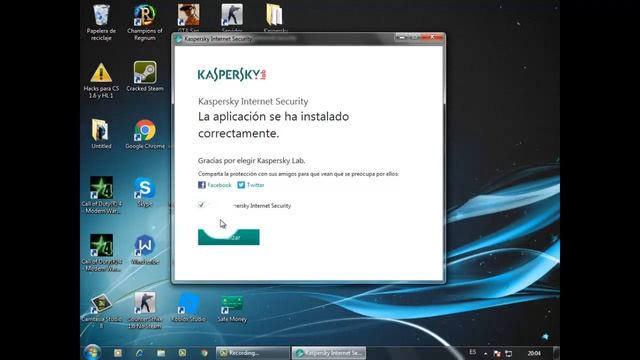Close the Kaspersky Internet Security window

(x=432, y=38)
